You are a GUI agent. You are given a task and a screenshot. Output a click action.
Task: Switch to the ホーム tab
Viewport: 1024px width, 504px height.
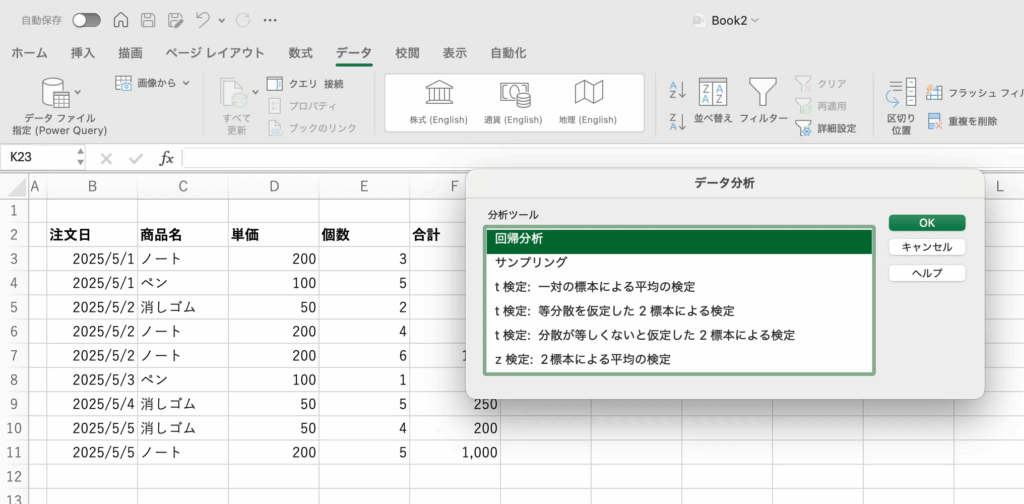(29, 54)
